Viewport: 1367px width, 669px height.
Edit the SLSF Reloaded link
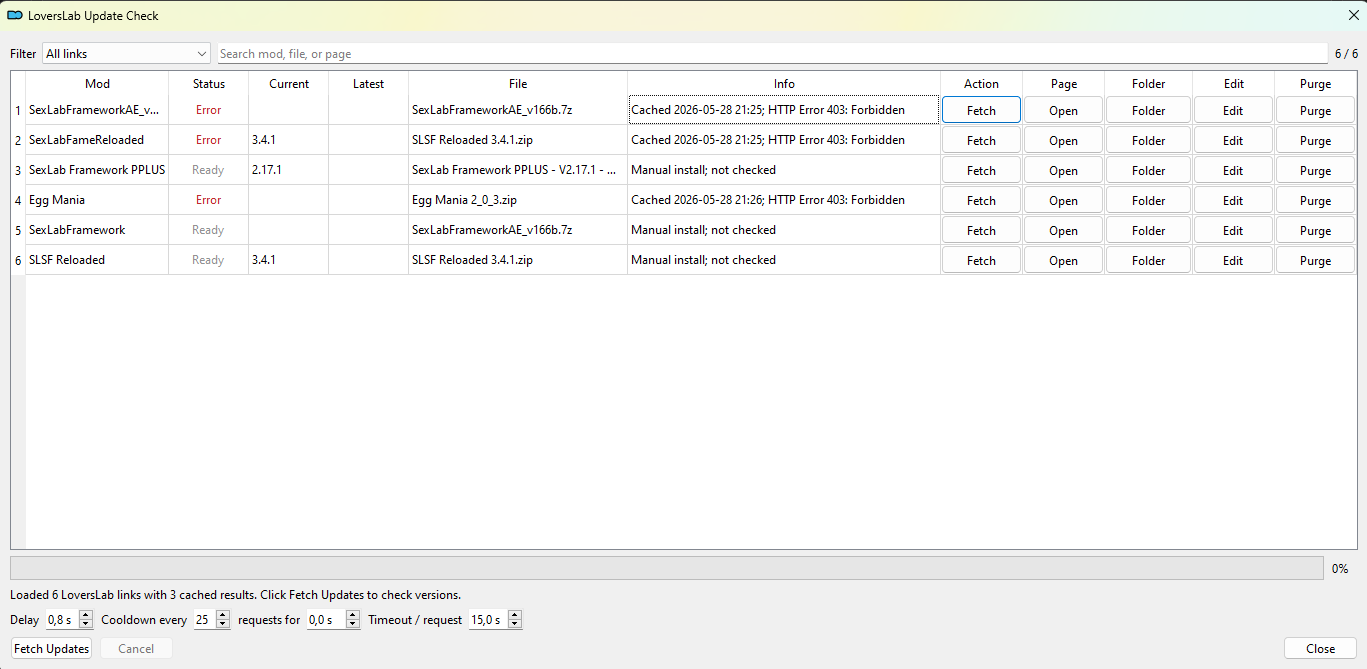(x=1233, y=260)
